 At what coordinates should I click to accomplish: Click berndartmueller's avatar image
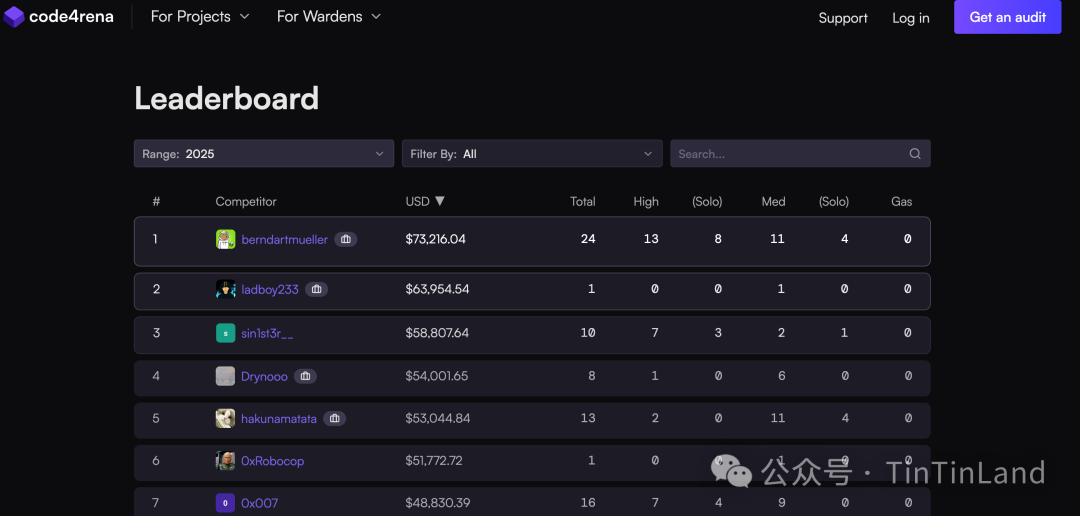[225, 239]
